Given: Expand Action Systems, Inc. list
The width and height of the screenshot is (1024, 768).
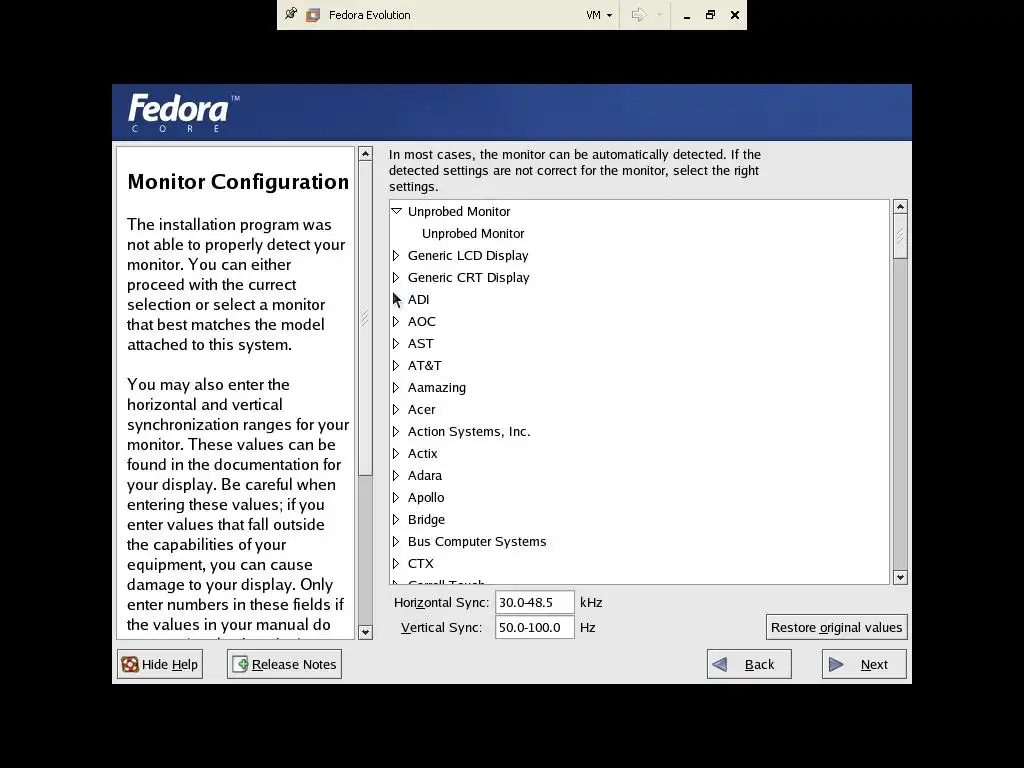Looking at the screenshot, I should [x=396, y=432].
